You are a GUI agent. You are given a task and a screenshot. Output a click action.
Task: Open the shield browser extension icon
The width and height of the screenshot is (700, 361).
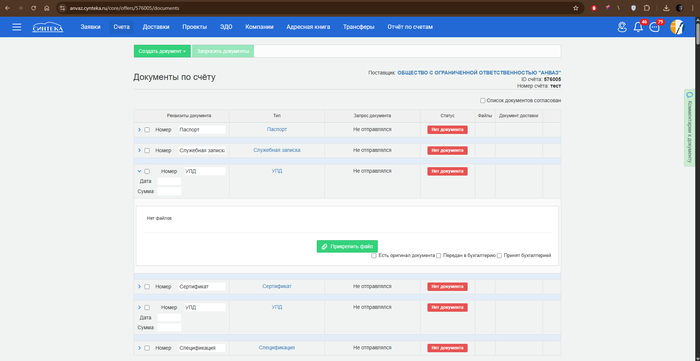[x=633, y=8]
